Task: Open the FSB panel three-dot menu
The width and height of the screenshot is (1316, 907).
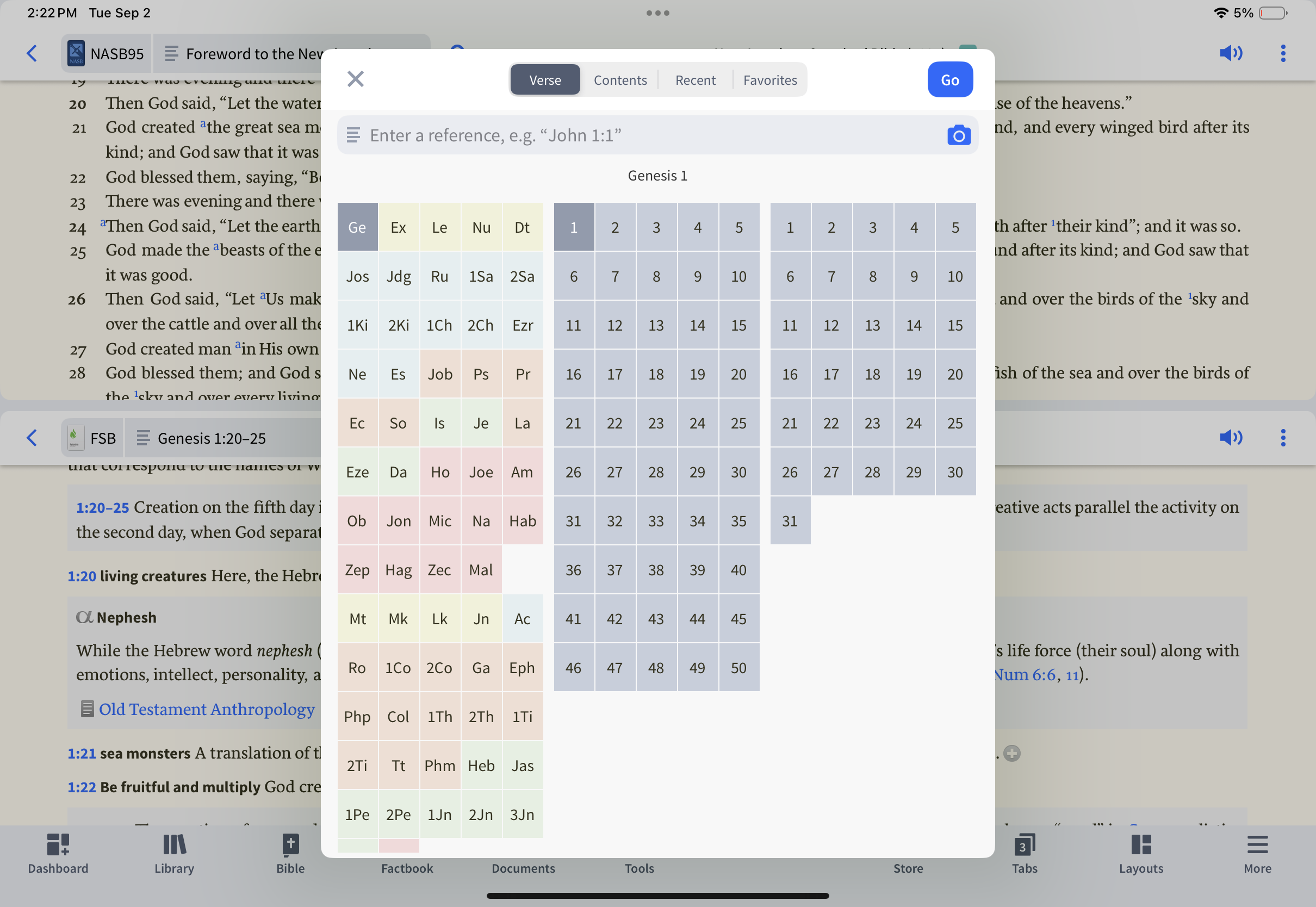Action: point(1282,438)
